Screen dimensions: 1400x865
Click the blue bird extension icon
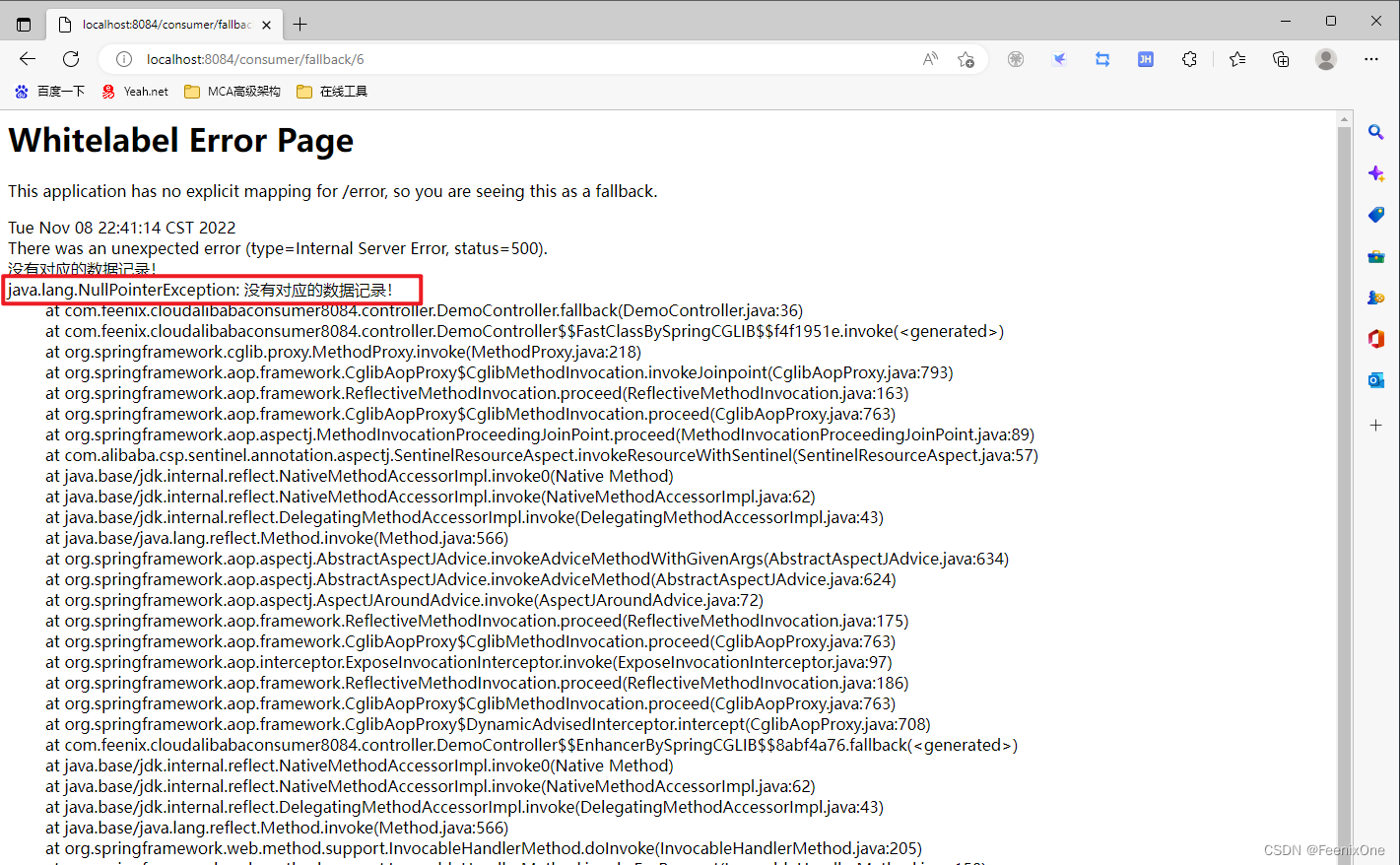(1059, 59)
